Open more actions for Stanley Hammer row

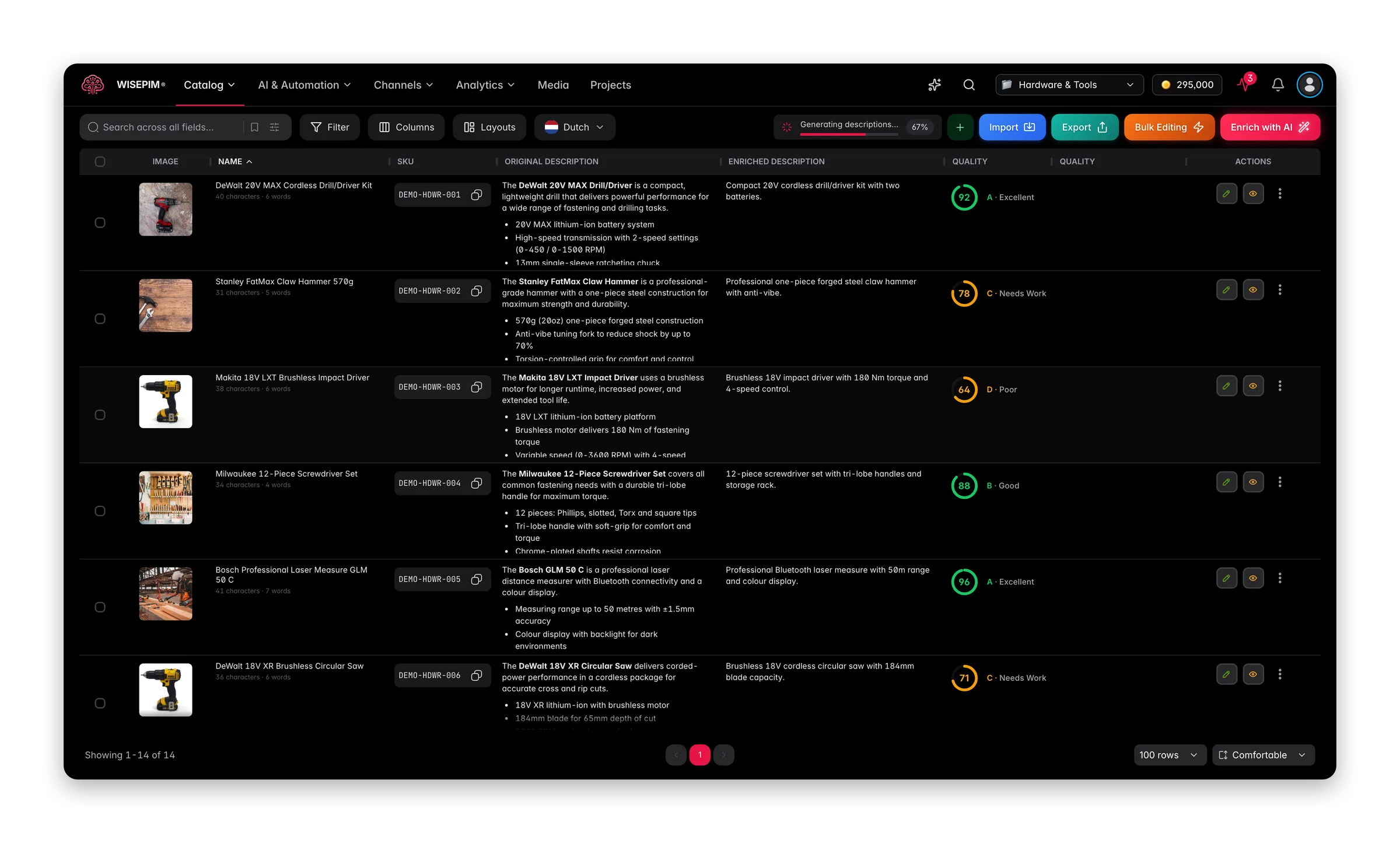pos(1280,290)
